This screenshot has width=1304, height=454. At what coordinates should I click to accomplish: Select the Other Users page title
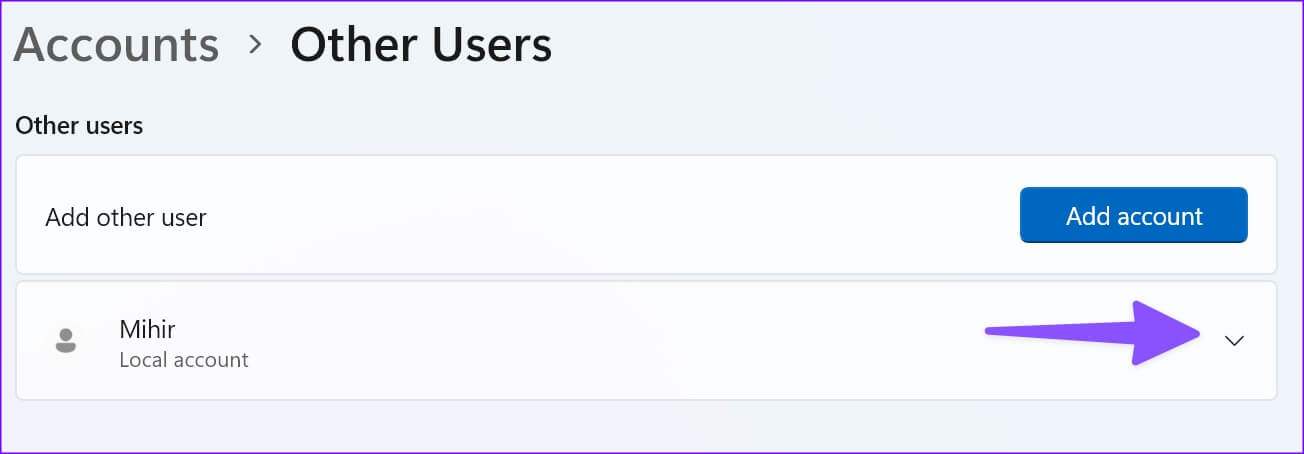(421, 45)
